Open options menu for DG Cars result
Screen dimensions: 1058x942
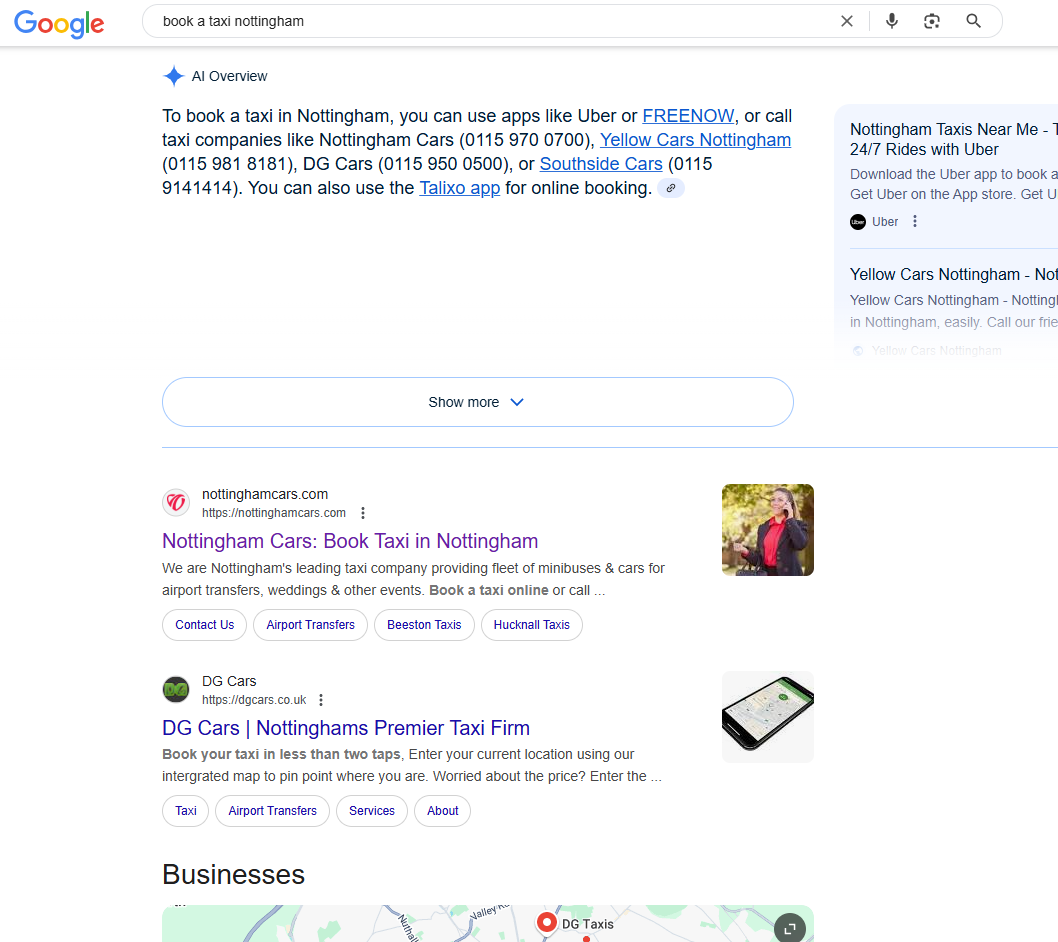[x=321, y=700]
